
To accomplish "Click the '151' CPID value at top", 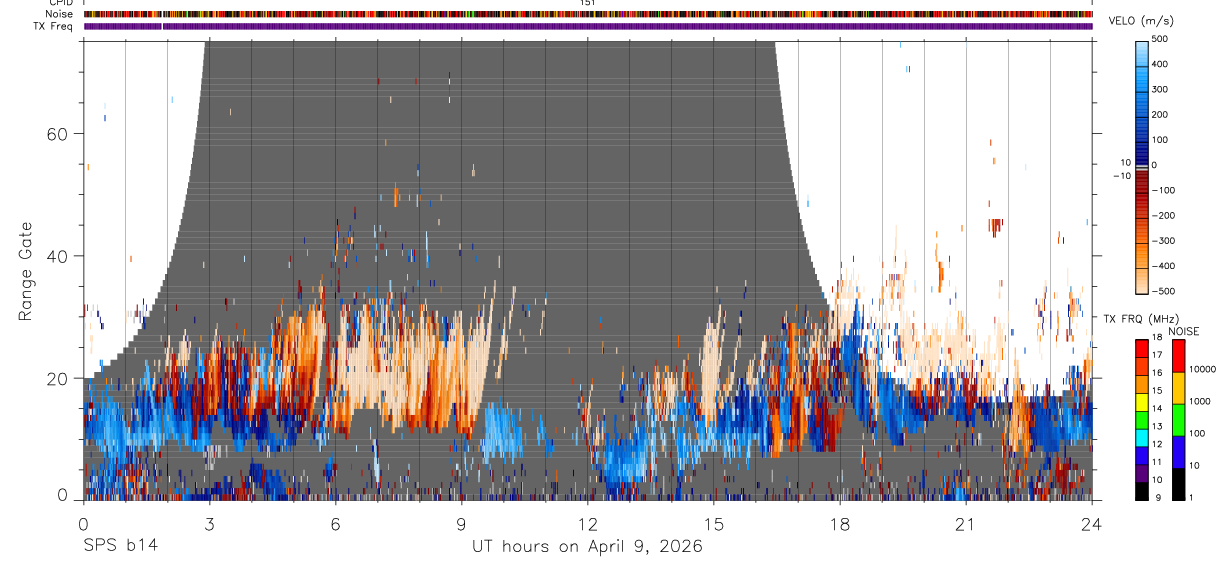I will [587, 3].
